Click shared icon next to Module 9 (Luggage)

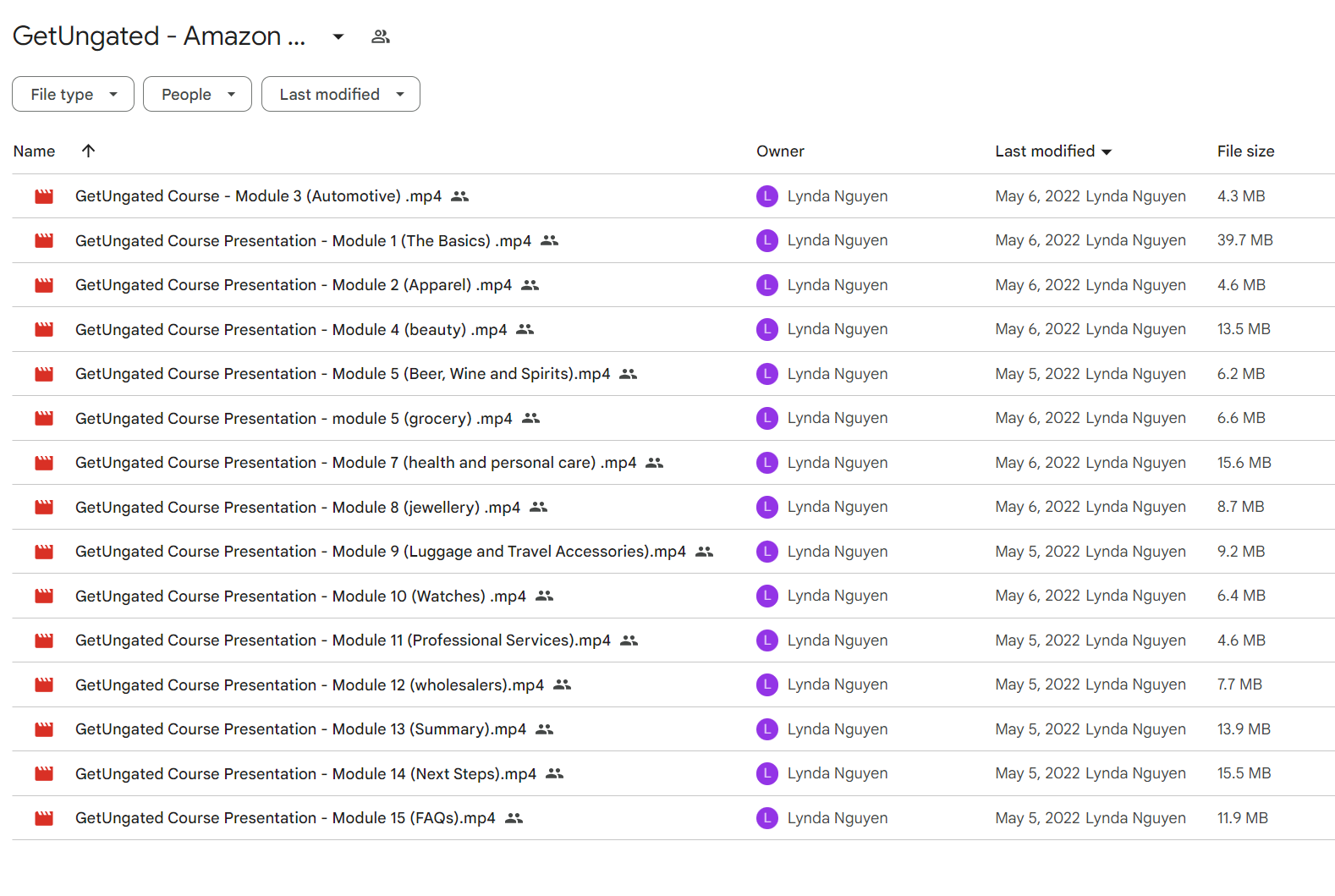click(704, 552)
